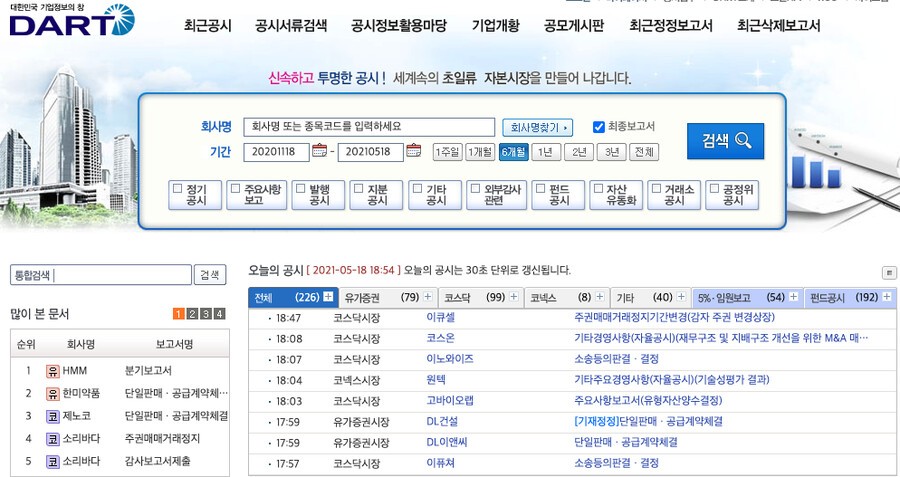This screenshot has width=900, height=477.
Task: Click the DART logo
Action: pos(72,20)
